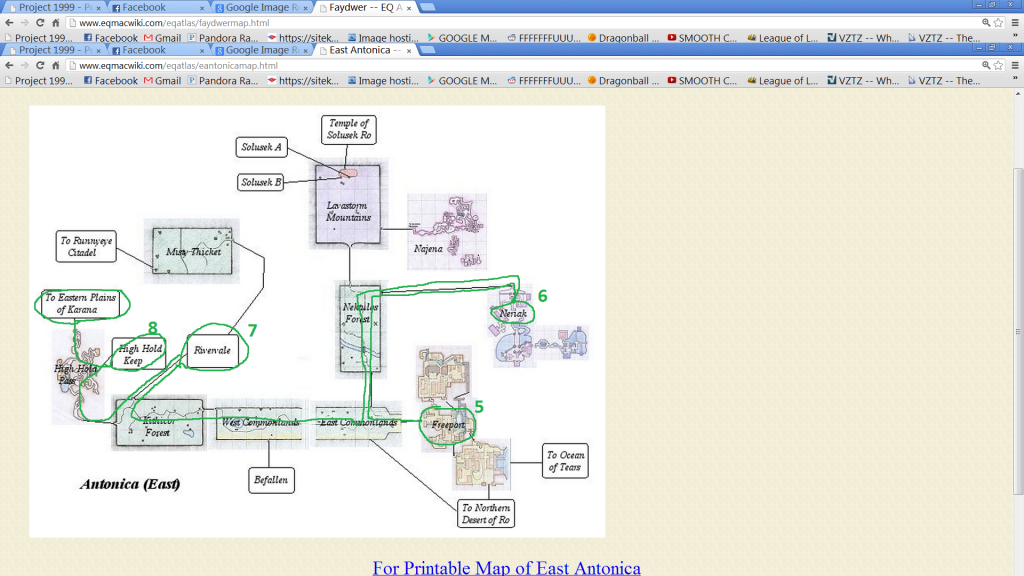Open Gmail bookmark in East Antonica window
Screen dimensions: 1024x576
pos(162,81)
